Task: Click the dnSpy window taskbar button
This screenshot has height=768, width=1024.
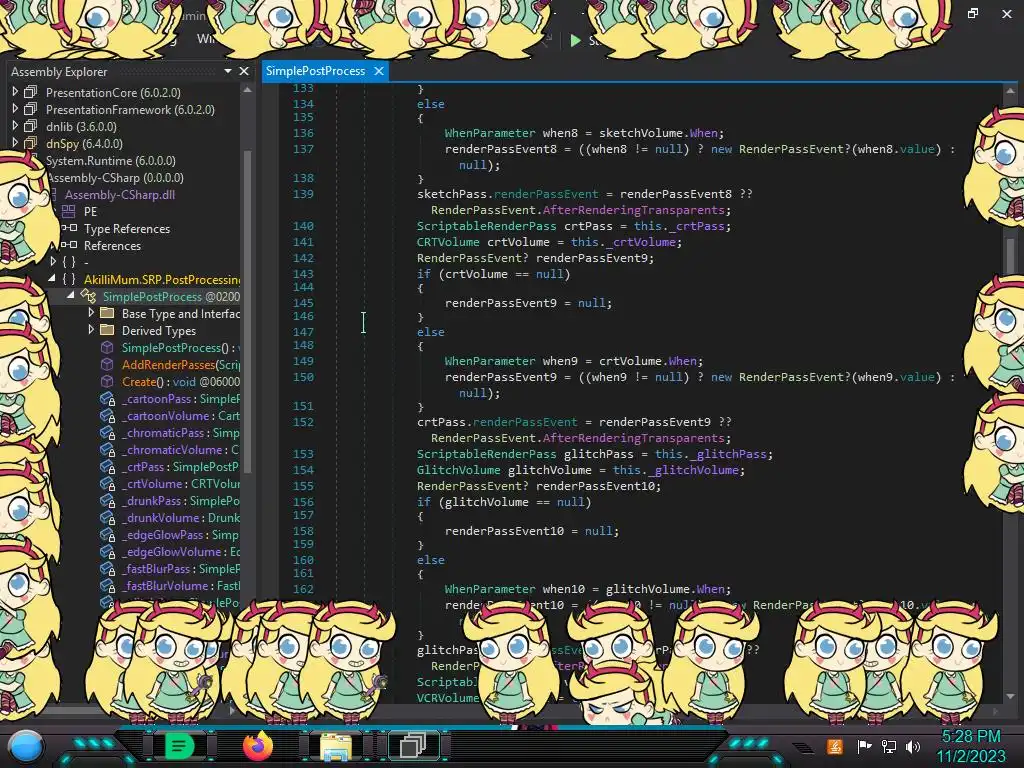Action: [x=413, y=746]
